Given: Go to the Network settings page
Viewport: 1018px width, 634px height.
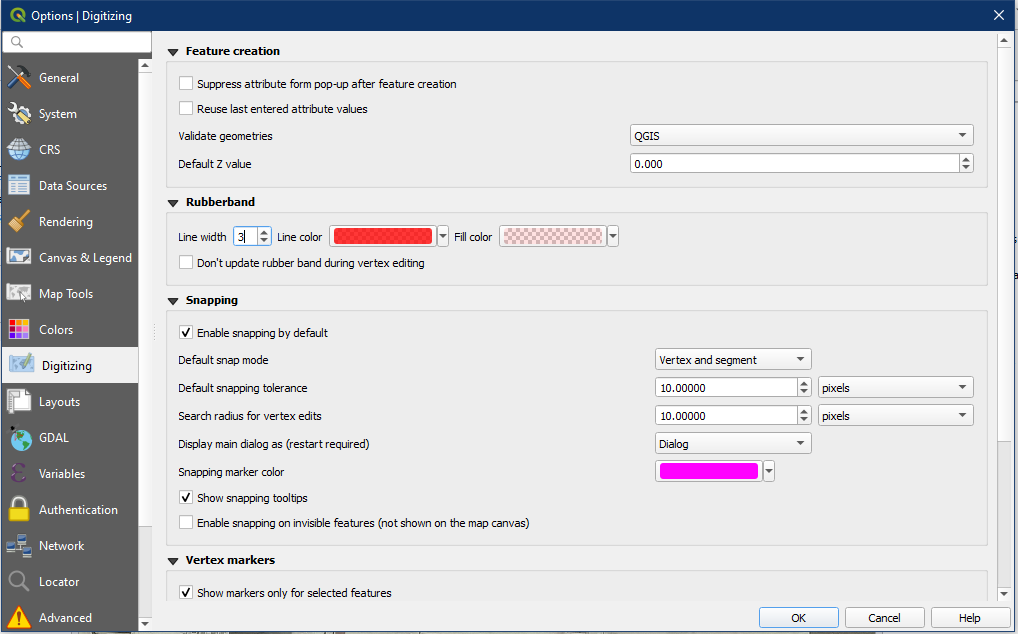Looking at the screenshot, I should point(61,546).
